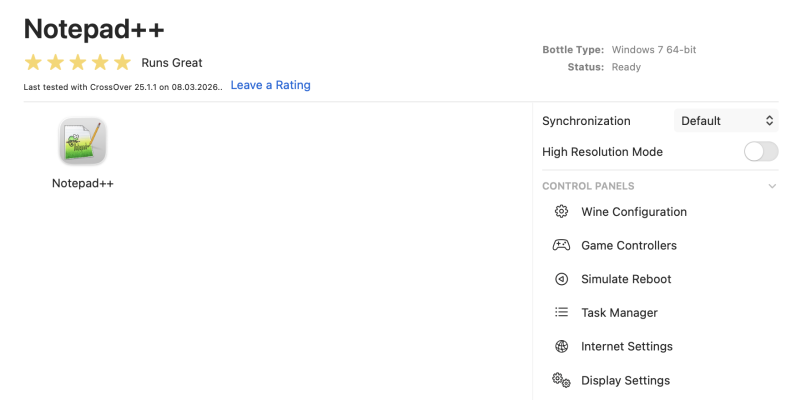Click the Leave a Rating link
The image size is (800, 400).
click(x=270, y=85)
